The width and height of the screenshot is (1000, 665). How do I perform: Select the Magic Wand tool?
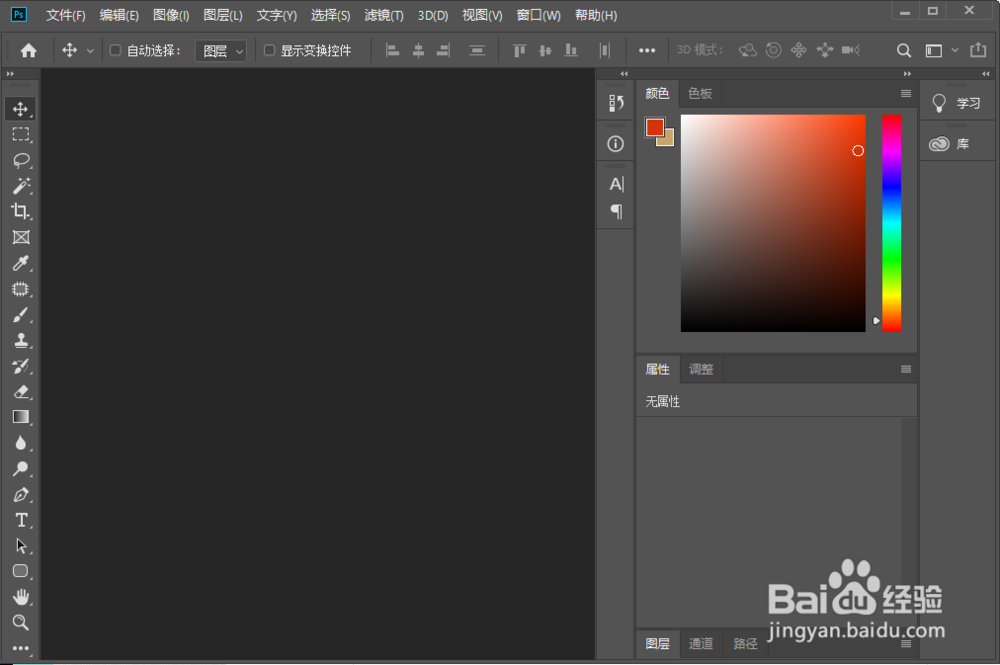tap(20, 186)
